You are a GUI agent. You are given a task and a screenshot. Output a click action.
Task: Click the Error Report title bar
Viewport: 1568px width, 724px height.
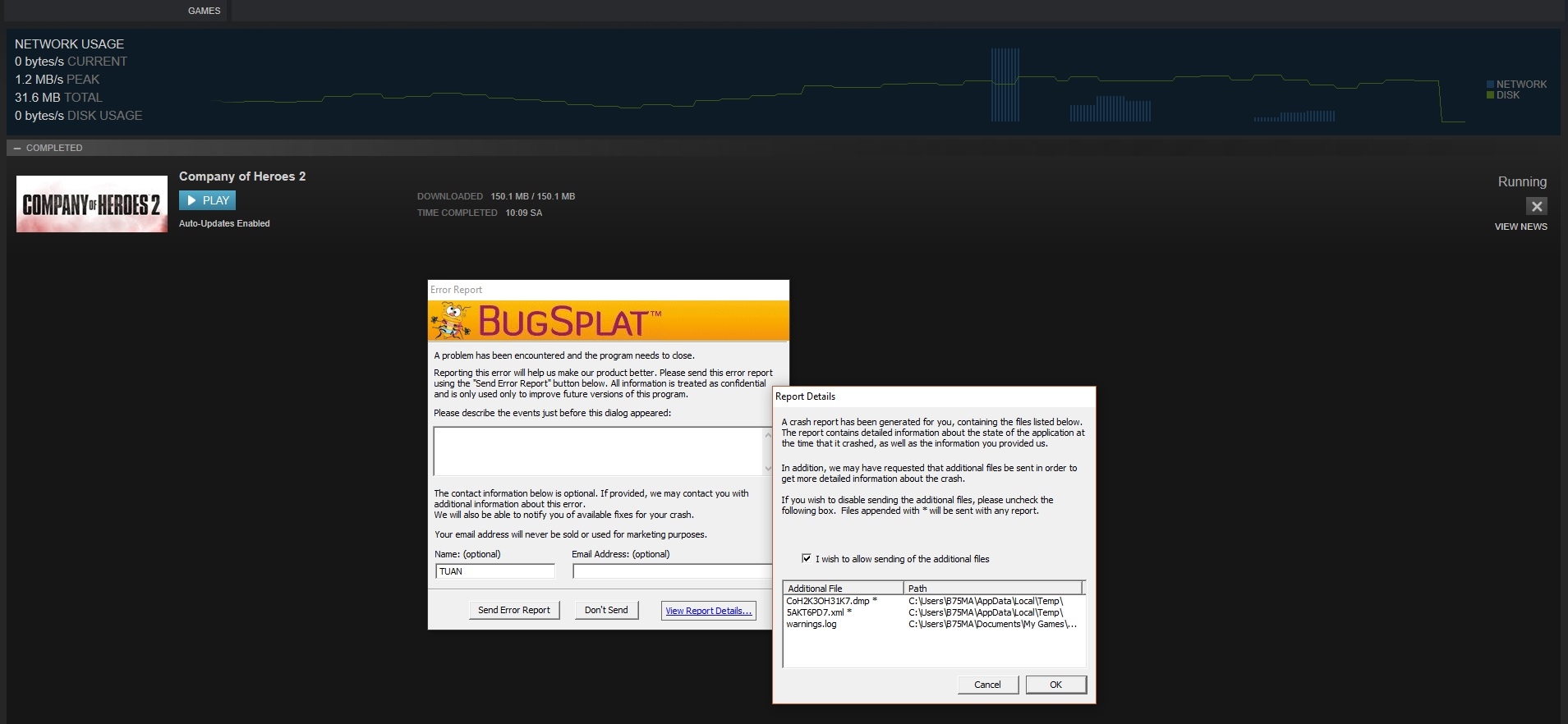(x=609, y=290)
